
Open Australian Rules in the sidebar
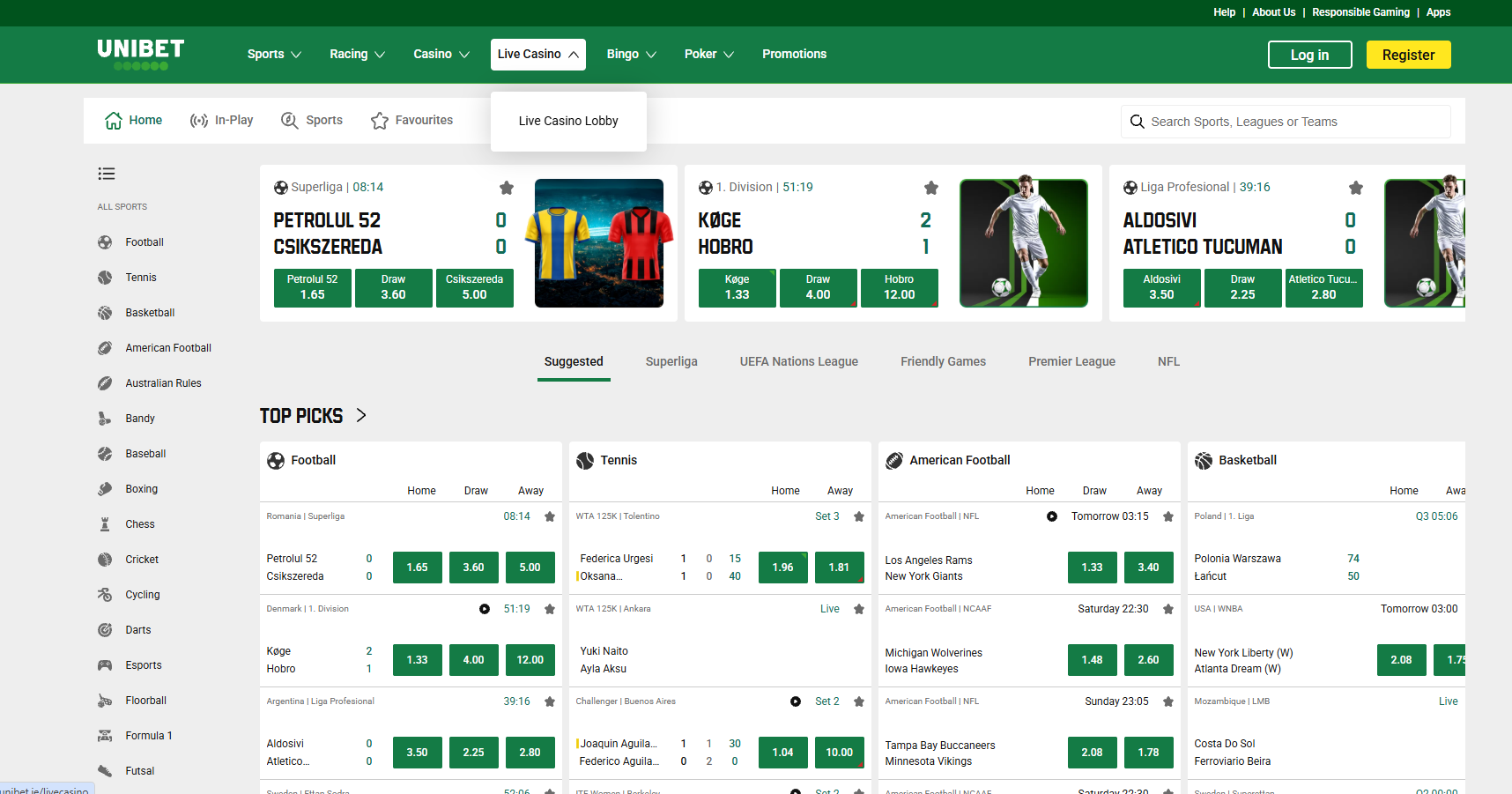[x=163, y=383]
